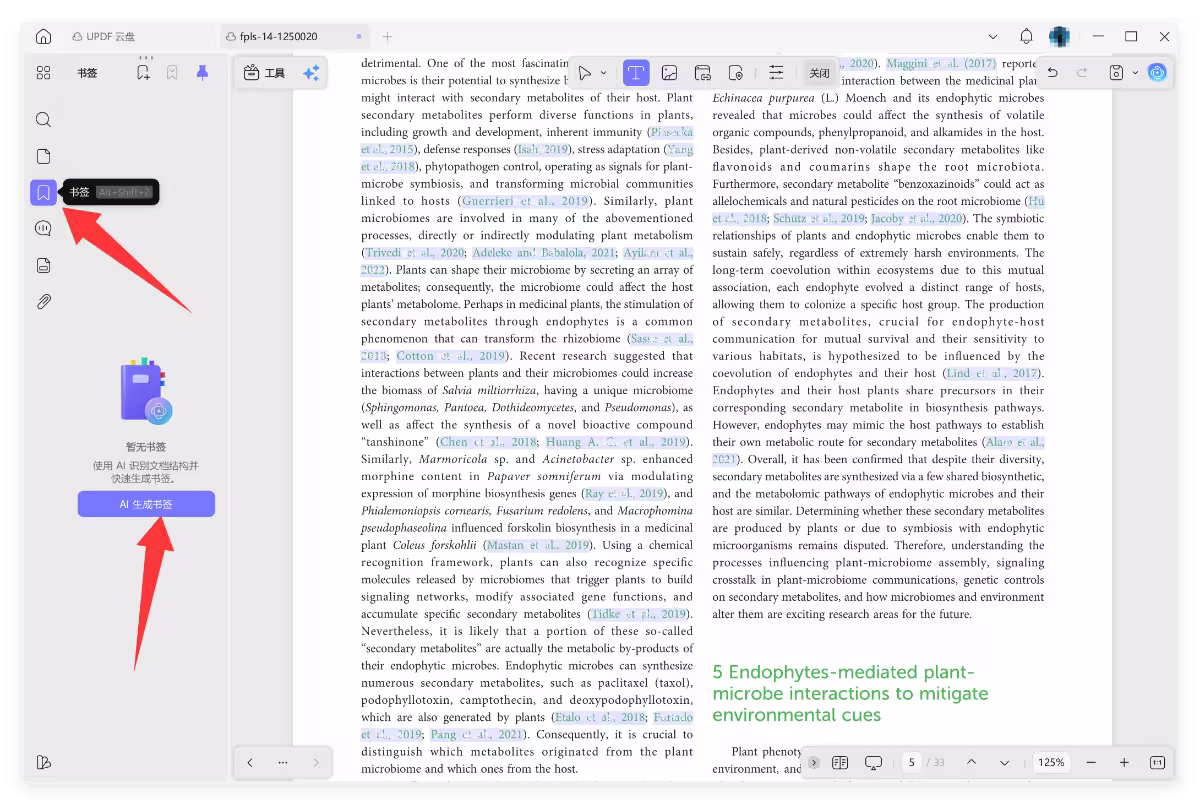Save the document with disk icon

point(1117,73)
